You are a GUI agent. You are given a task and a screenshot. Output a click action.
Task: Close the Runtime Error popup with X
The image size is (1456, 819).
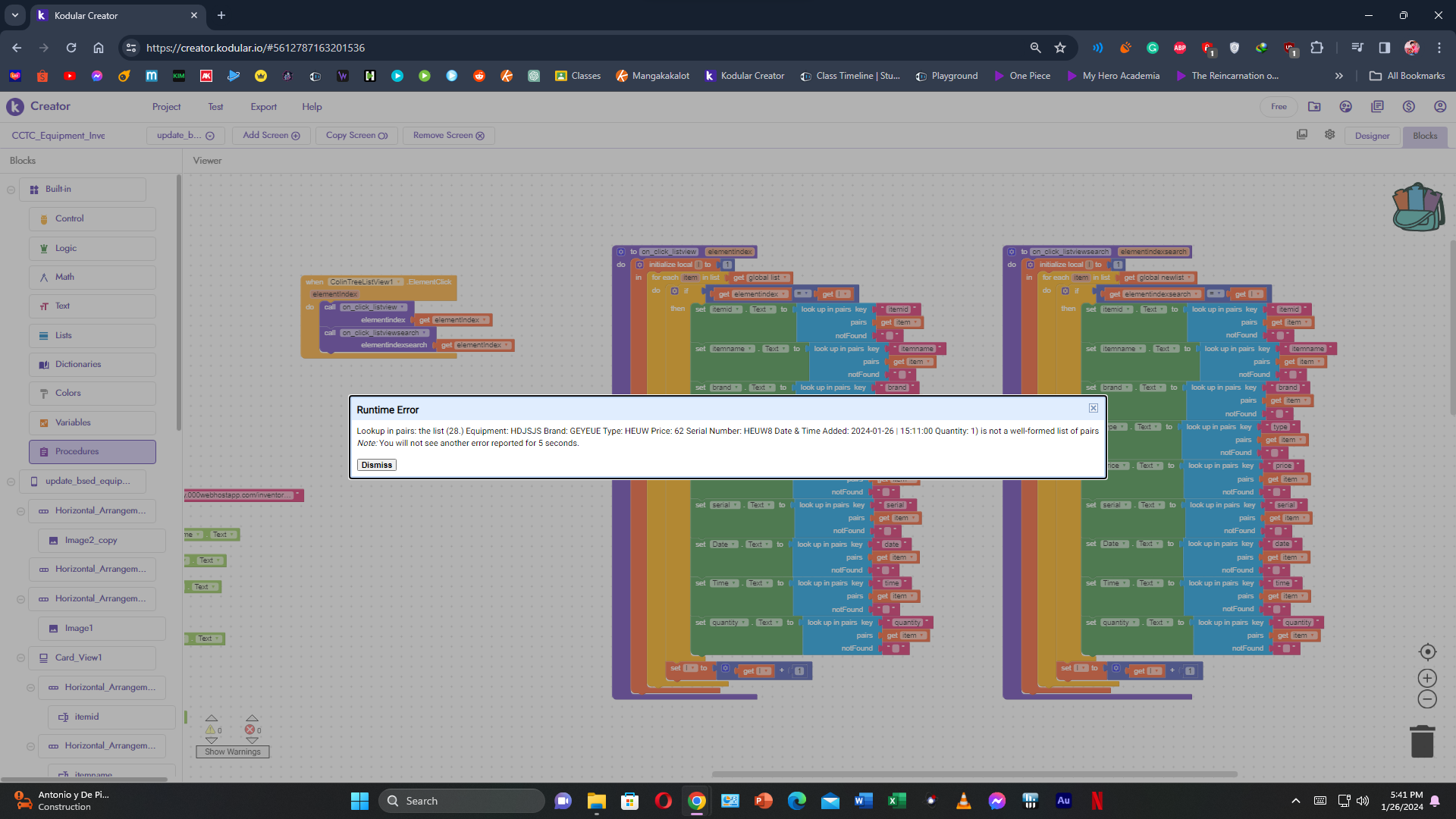1093,408
